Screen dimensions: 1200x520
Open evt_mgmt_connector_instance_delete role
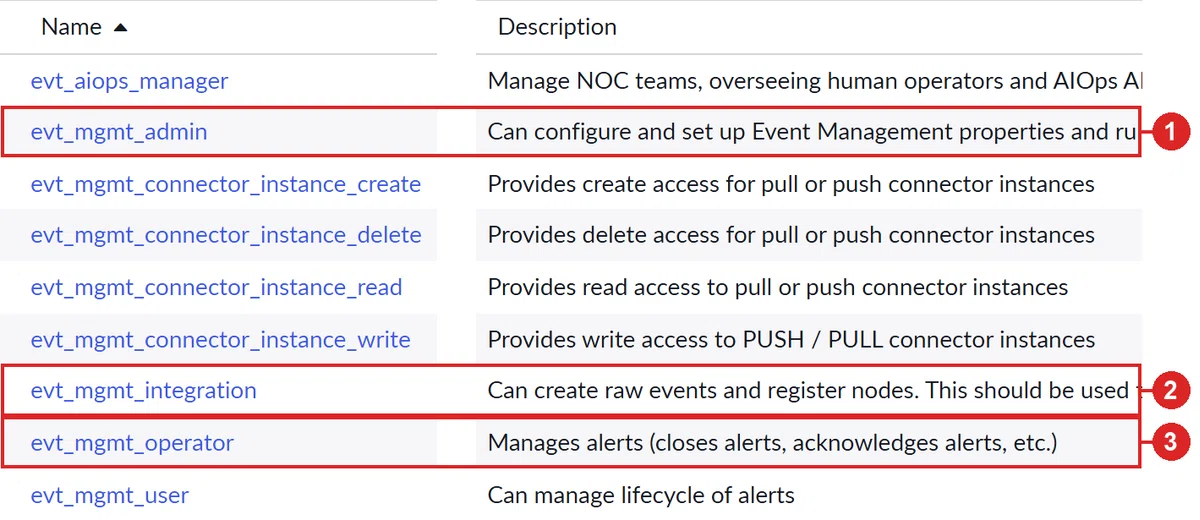226,236
